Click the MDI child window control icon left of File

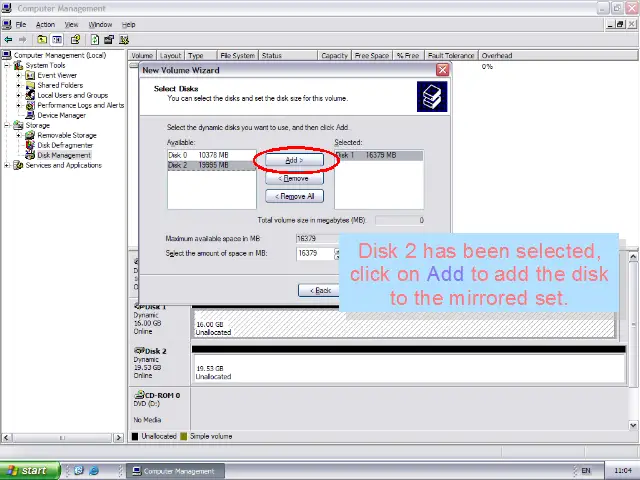pos(7,24)
